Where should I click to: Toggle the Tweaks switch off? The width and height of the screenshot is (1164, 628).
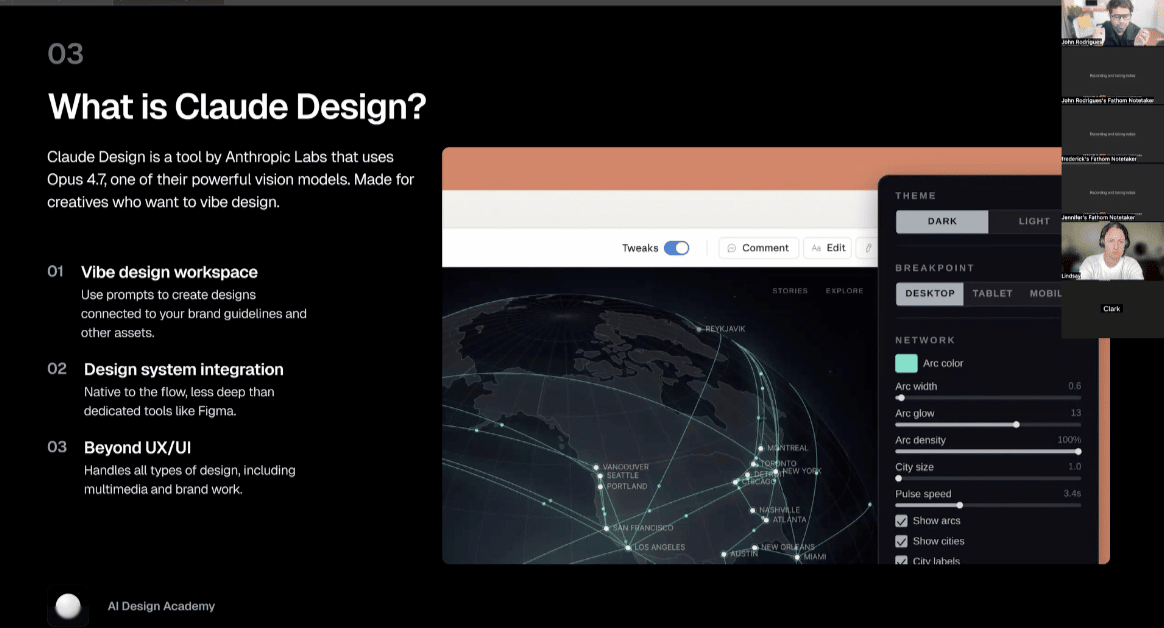pos(676,248)
